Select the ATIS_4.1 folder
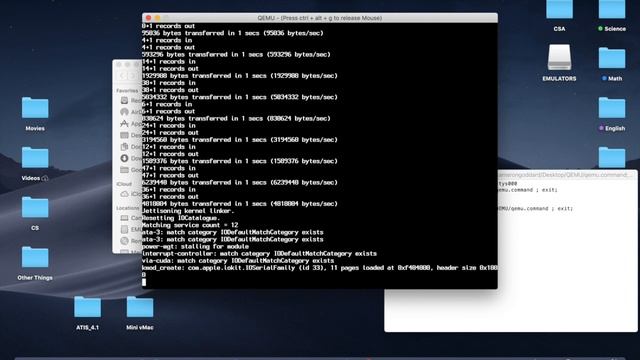 click(87, 313)
